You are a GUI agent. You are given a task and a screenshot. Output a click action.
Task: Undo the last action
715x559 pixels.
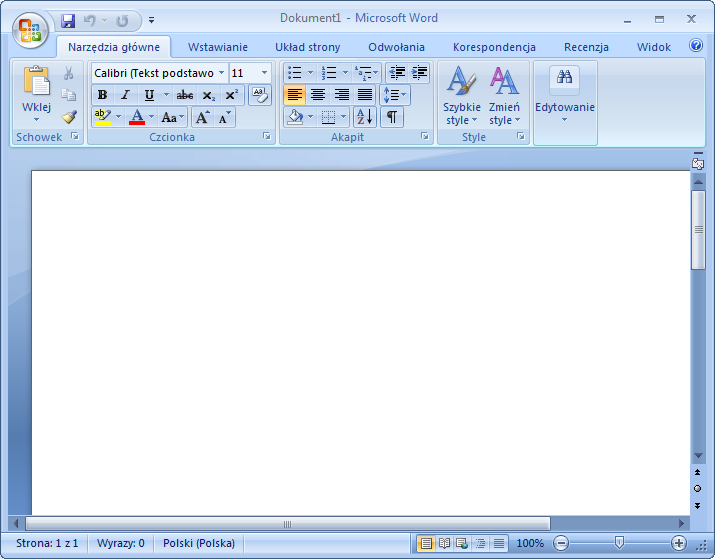(90, 21)
